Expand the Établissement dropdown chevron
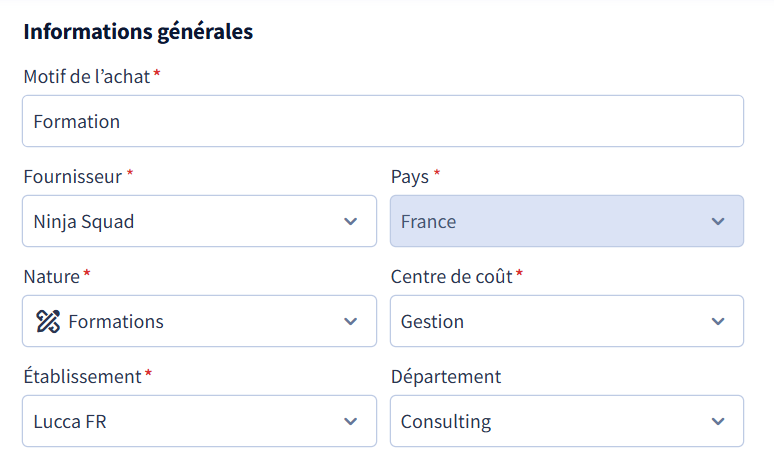This screenshot has width=774, height=465. tap(350, 422)
